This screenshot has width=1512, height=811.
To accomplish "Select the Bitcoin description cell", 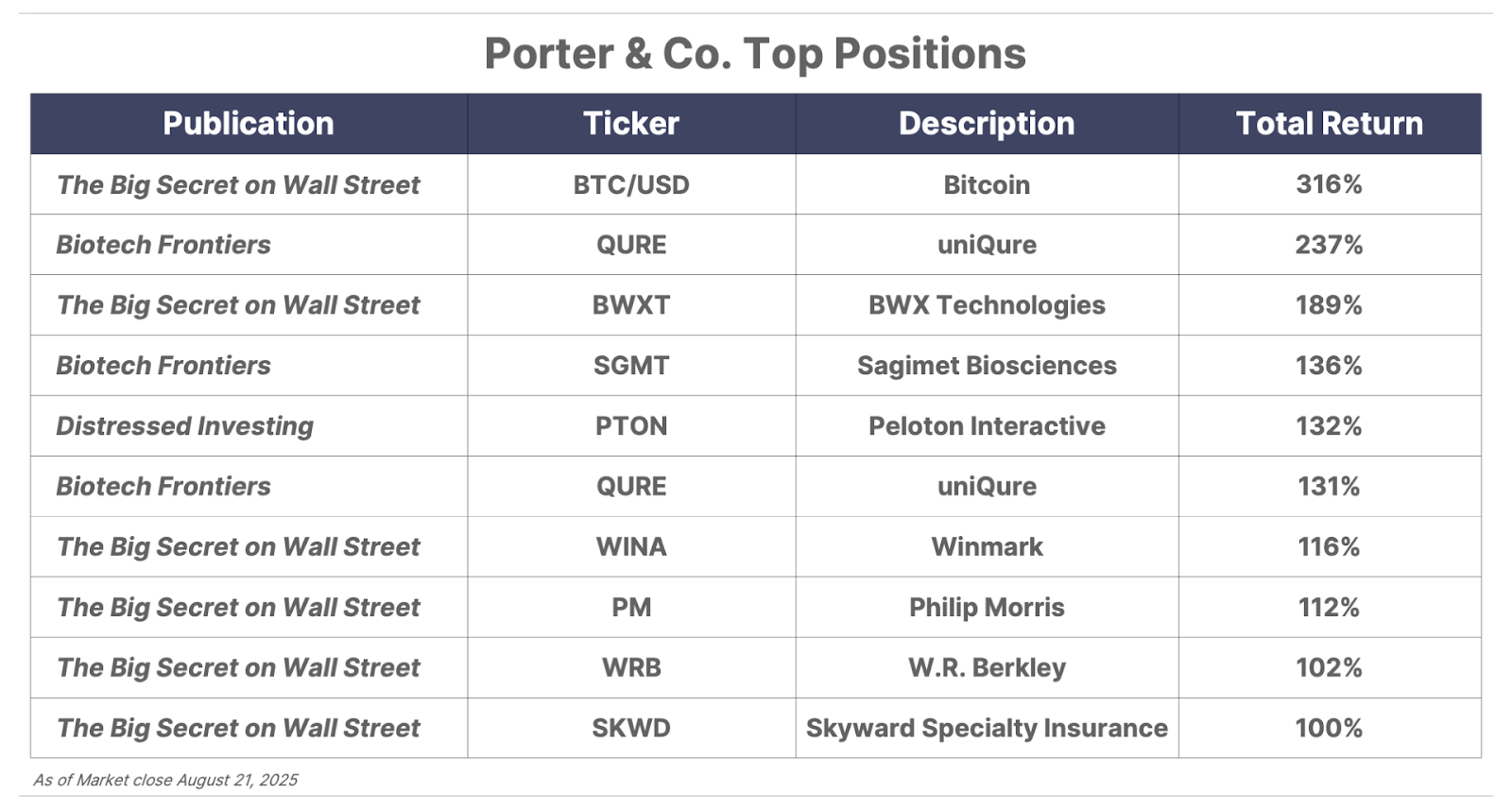I will pos(987,184).
